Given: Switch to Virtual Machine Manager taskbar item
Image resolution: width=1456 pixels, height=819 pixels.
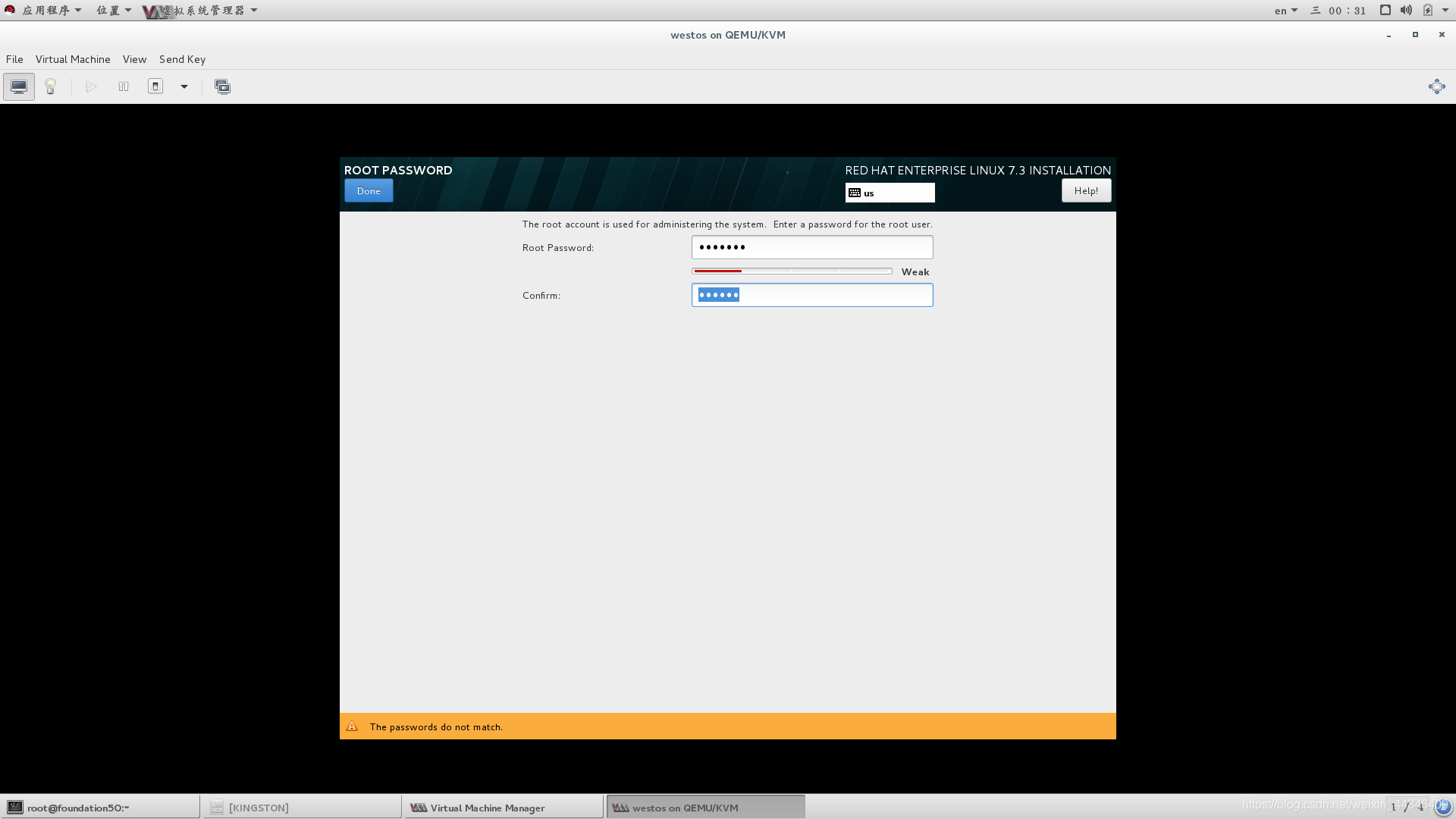Looking at the screenshot, I should click(504, 807).
